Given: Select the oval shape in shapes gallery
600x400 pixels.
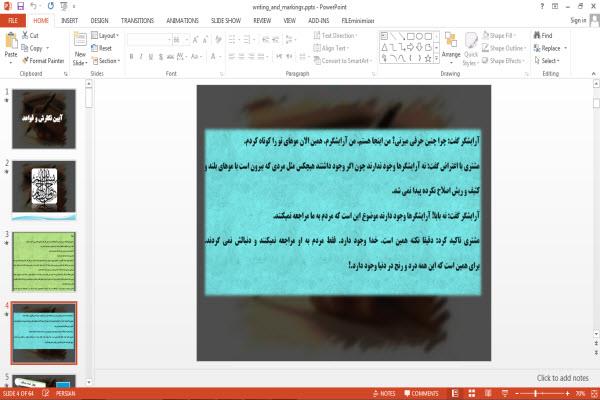Looking at the screenshot, I should tap(419, 36).
